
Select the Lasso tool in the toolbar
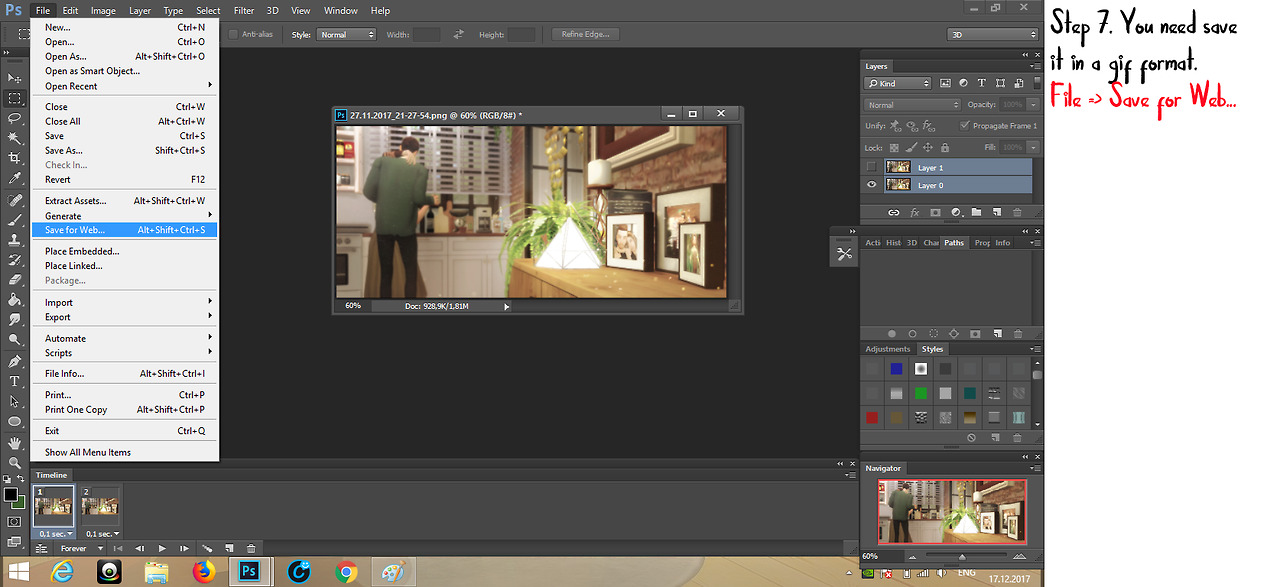click(x=14, y=118)
